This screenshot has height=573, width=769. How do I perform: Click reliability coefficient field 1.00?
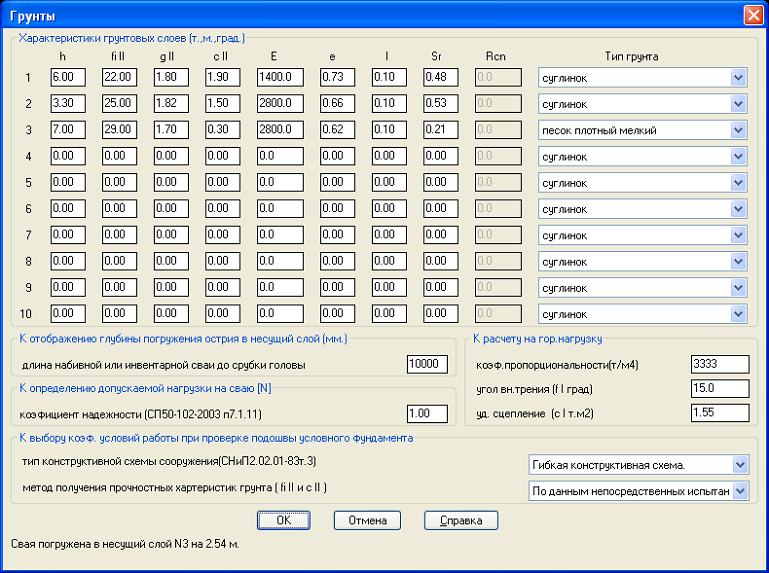(x=427, y=414)
